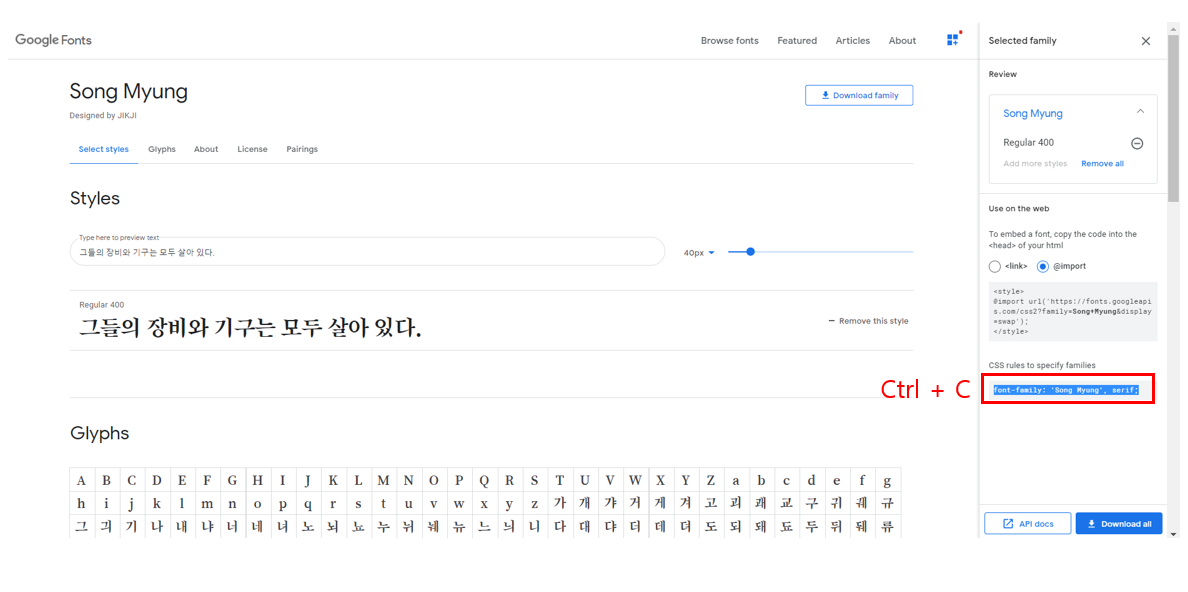
Task: Switch to the Select styles tab
Action: [x=104, y=149]
